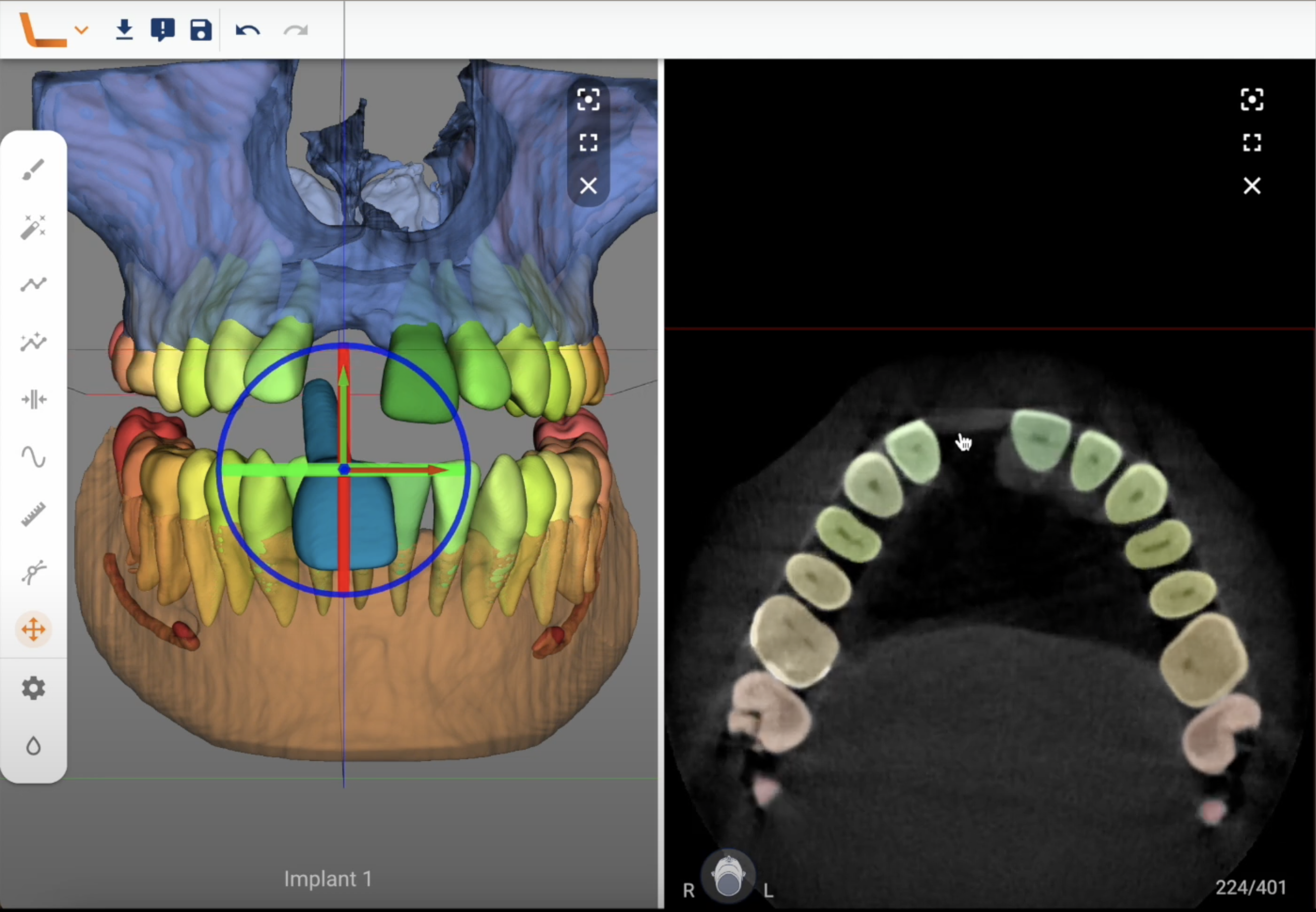Open the feedback report icon
1316x912 pixels.
(x=162, y=30)
